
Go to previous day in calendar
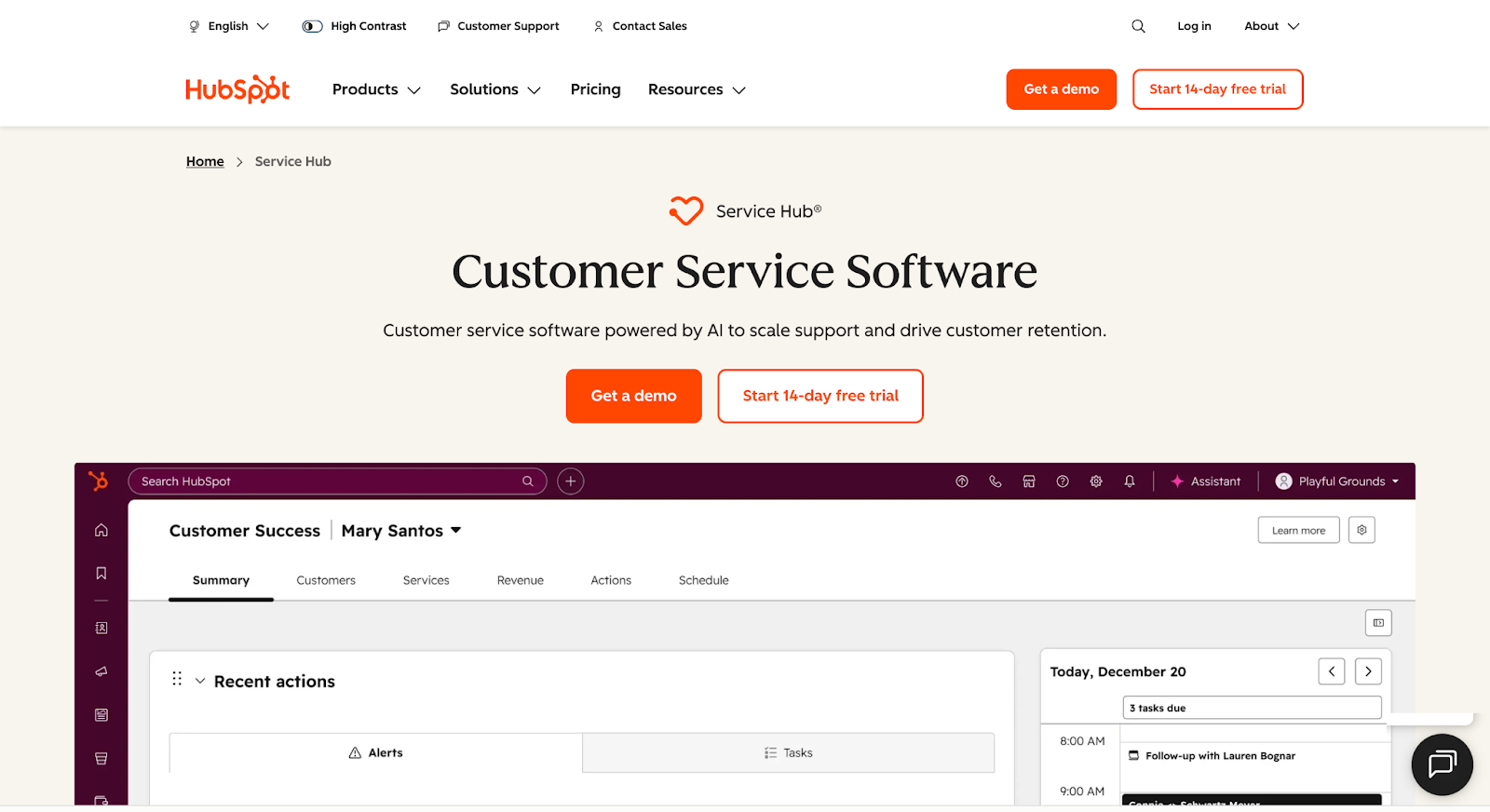[x=1332, y=671]
